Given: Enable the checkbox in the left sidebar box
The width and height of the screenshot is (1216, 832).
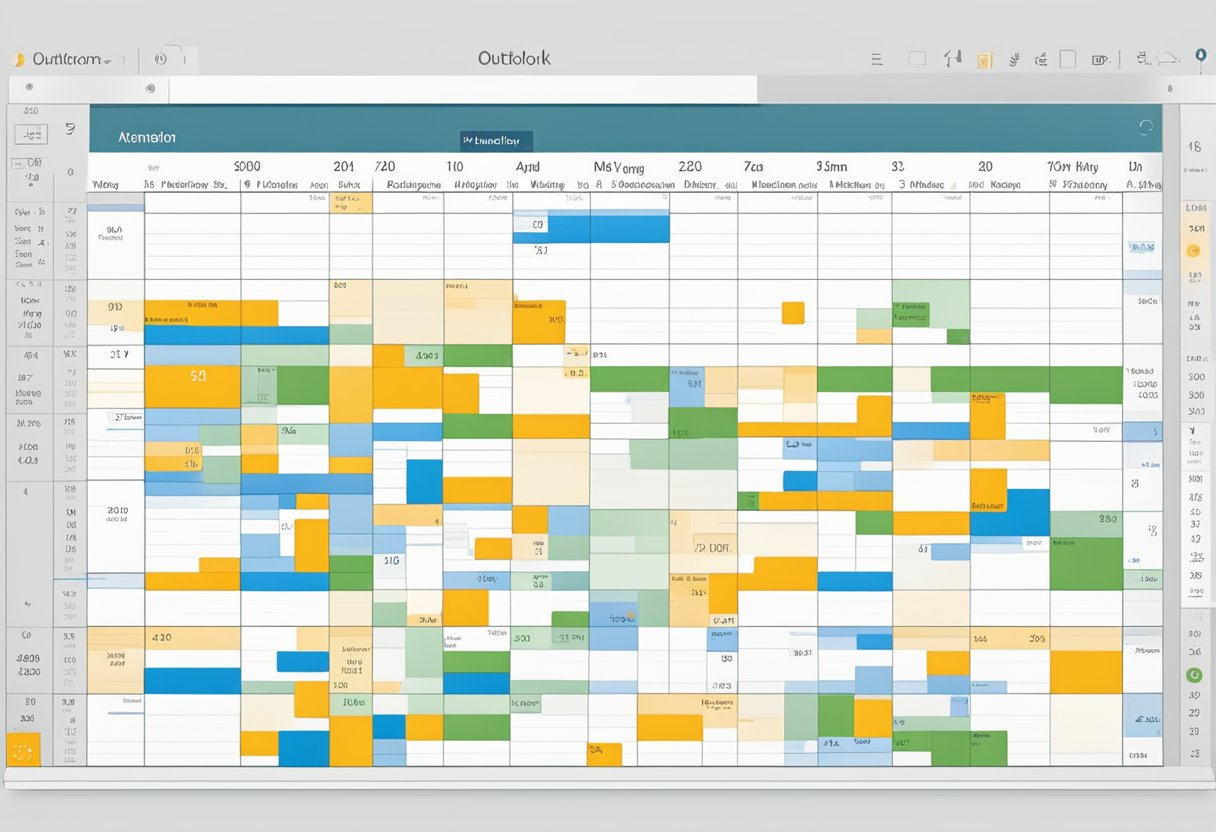Looking at the screenshot, I should pyautogui.click(x=30, y=133).
